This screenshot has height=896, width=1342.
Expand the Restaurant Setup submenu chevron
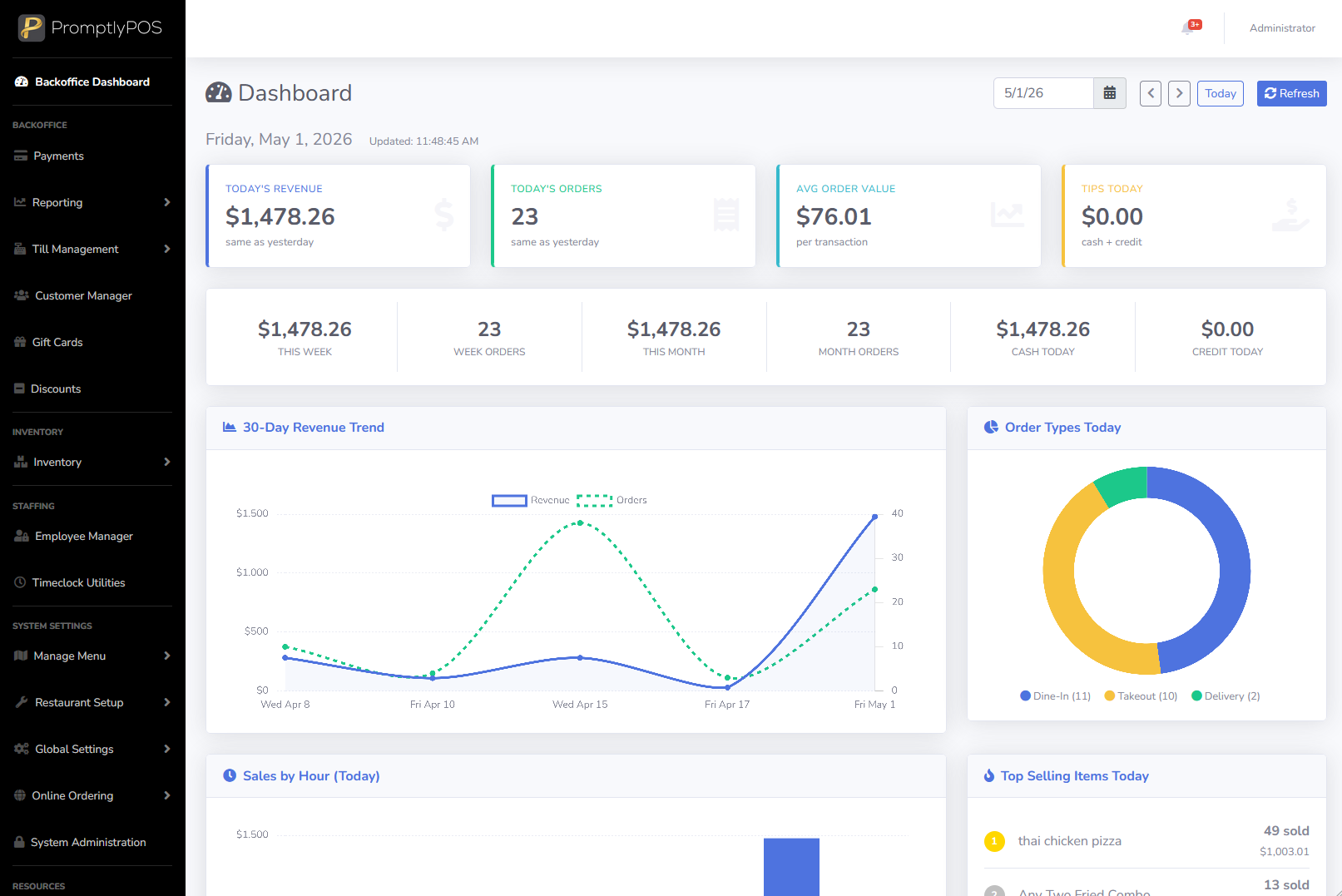pos(167,702)
